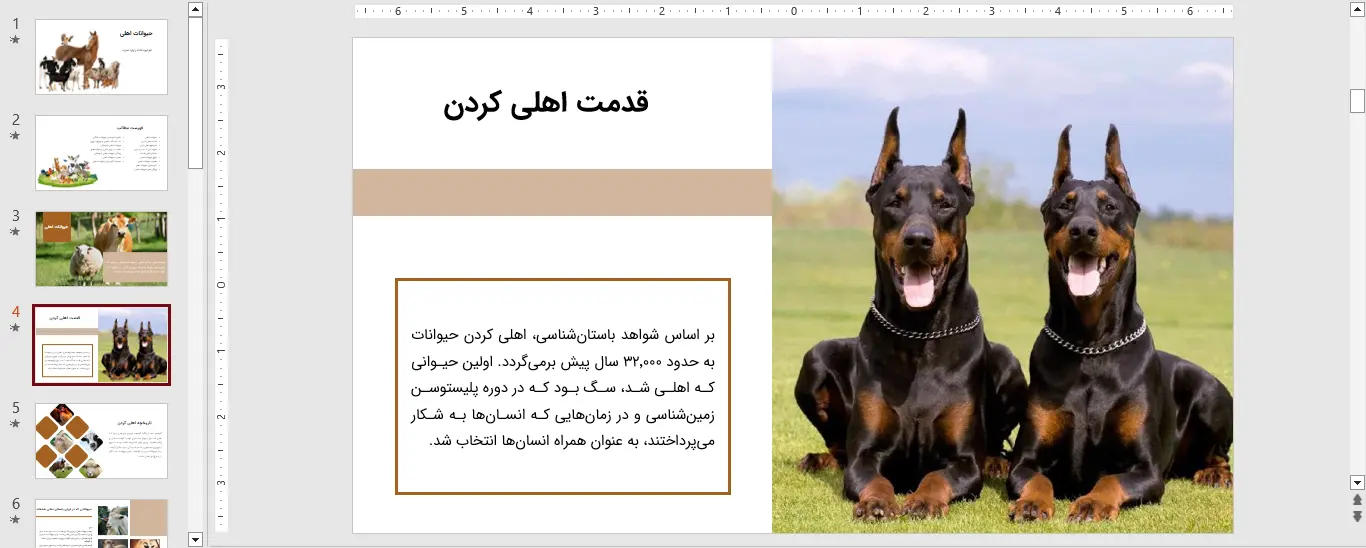Viewport: 1366px width, 548px height.
Task: Click the animation star icon under slide 1
Action: (x=15, y=40)
